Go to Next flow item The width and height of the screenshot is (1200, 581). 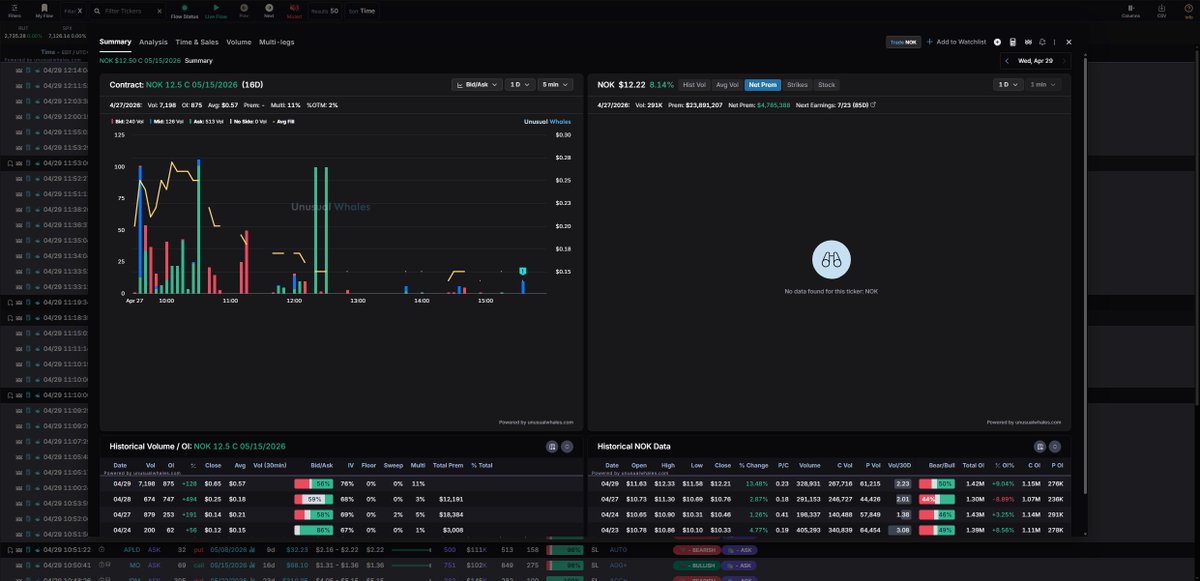coord(269,7)
